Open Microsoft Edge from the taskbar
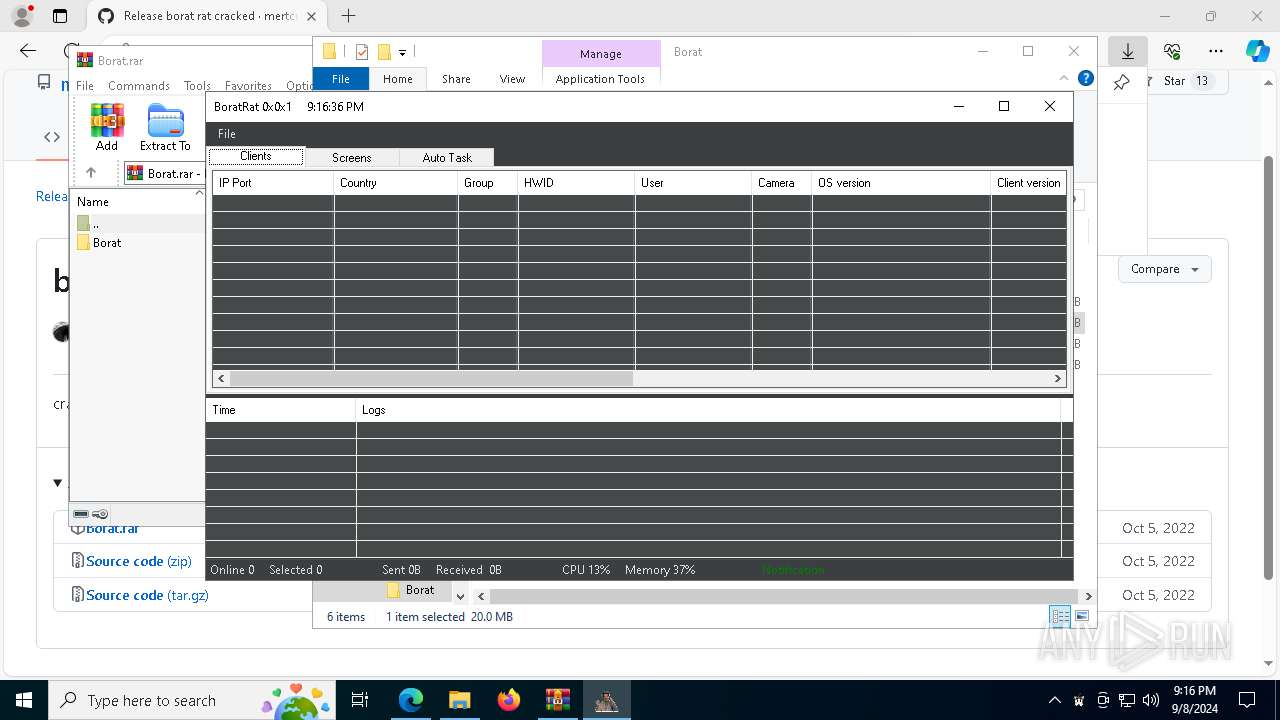 point(410,700)
